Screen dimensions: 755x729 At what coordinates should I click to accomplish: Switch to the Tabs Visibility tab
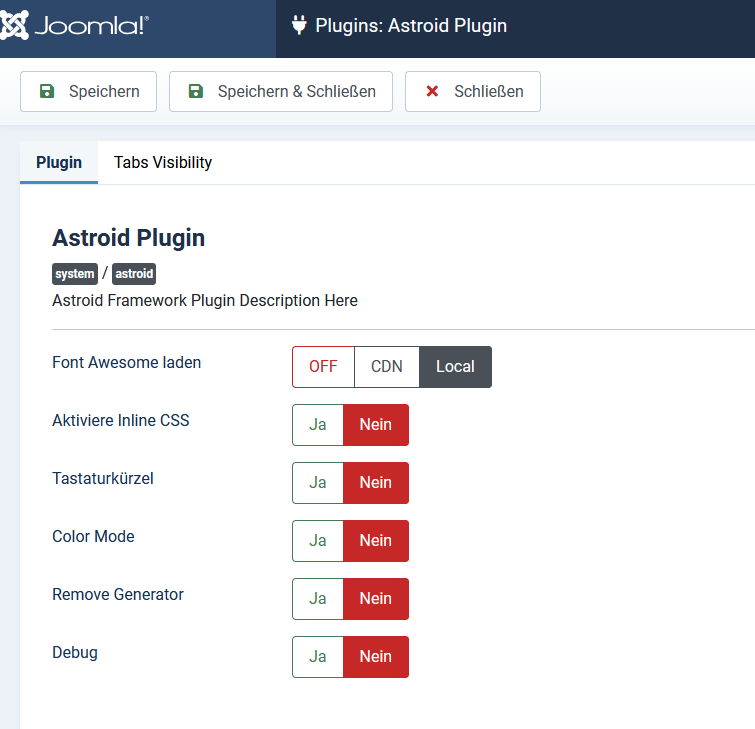[163, 162]
